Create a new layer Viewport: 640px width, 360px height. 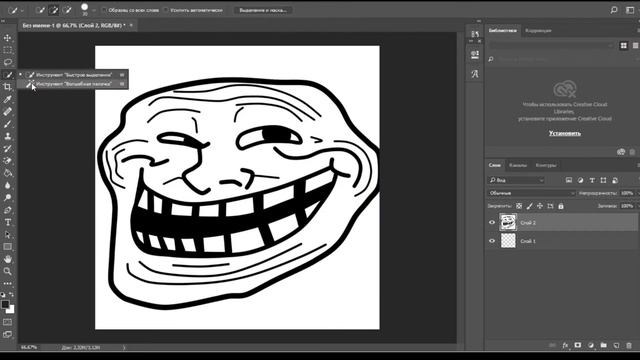616,345
